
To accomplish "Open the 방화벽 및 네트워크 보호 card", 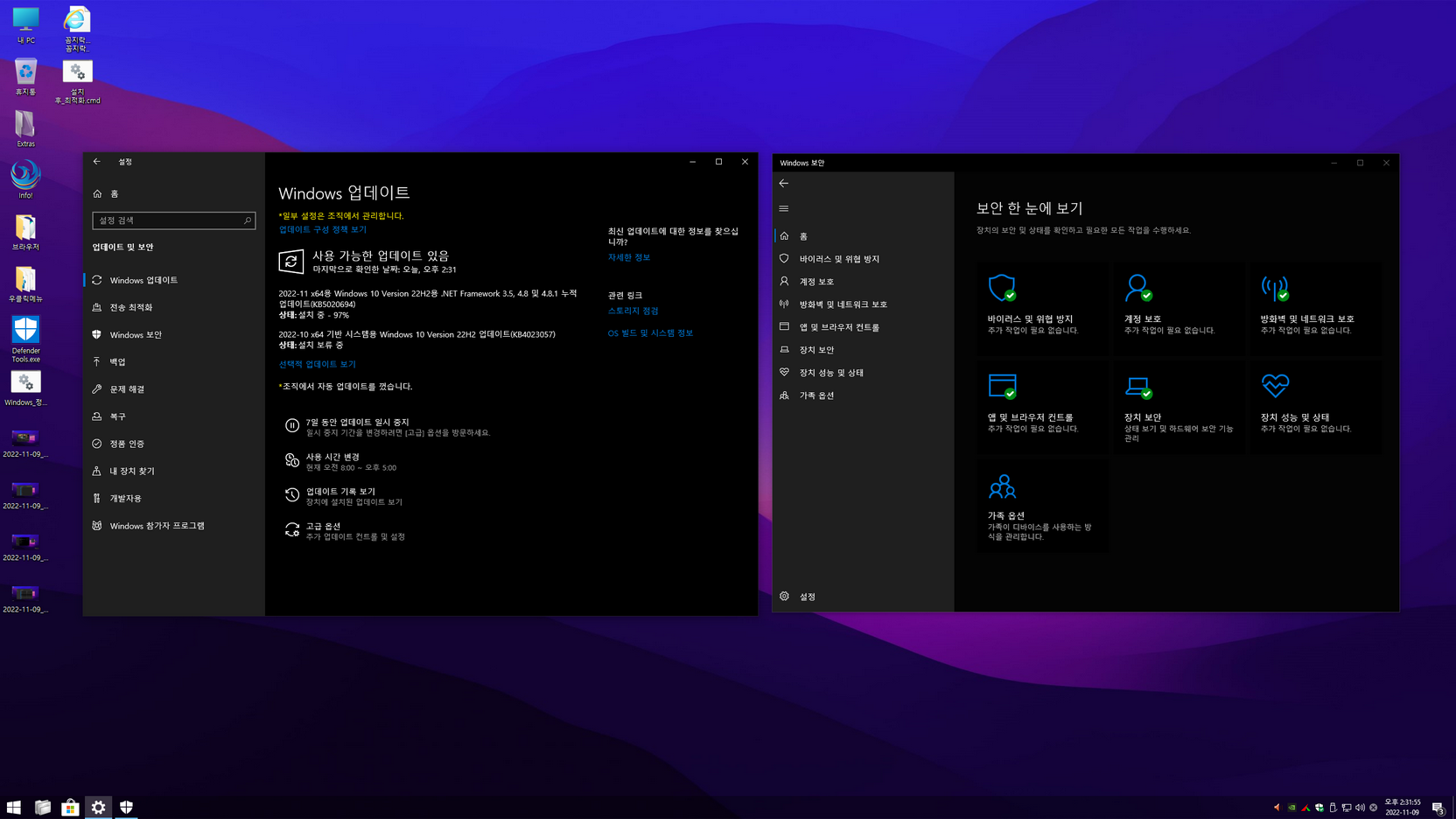I will 1315,309.
